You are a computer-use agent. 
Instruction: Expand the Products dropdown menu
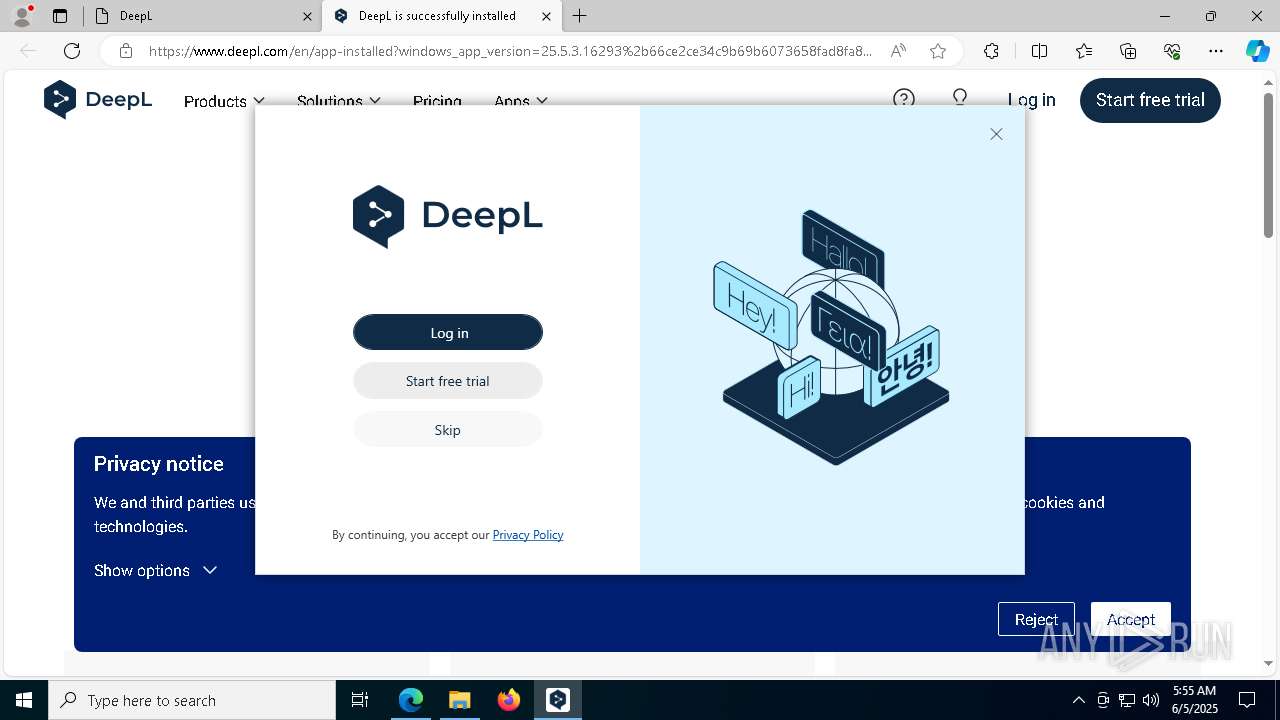pyautogui.click(x=224, y=101)
